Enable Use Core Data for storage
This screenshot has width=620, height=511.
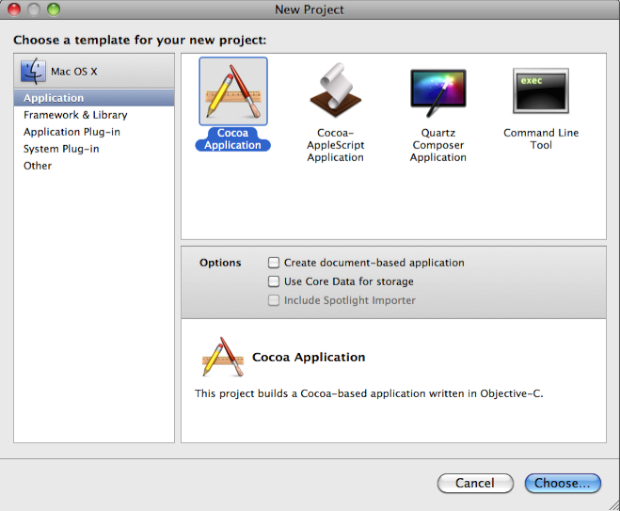point(274,281)
